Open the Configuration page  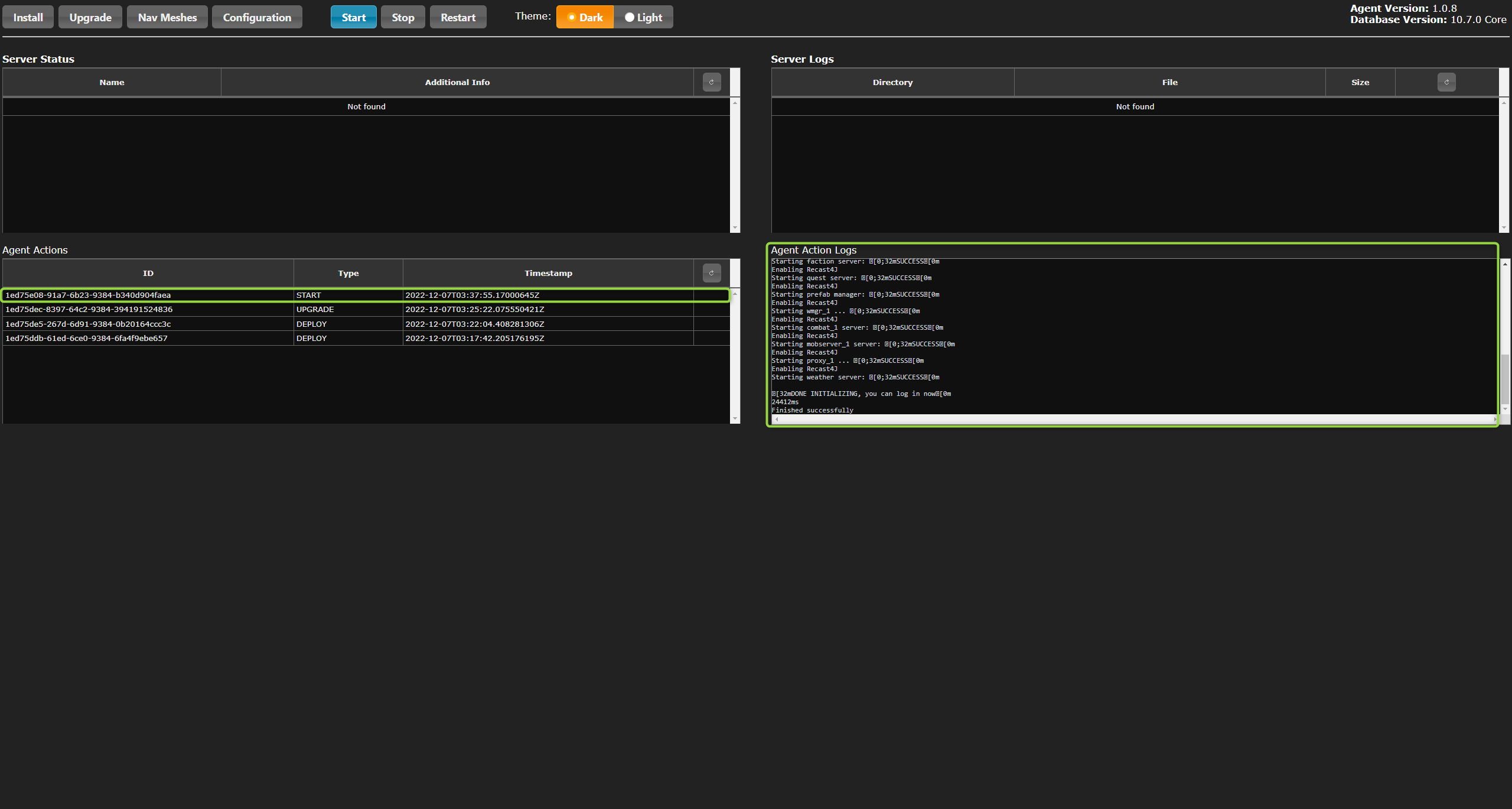pos(257,17)
